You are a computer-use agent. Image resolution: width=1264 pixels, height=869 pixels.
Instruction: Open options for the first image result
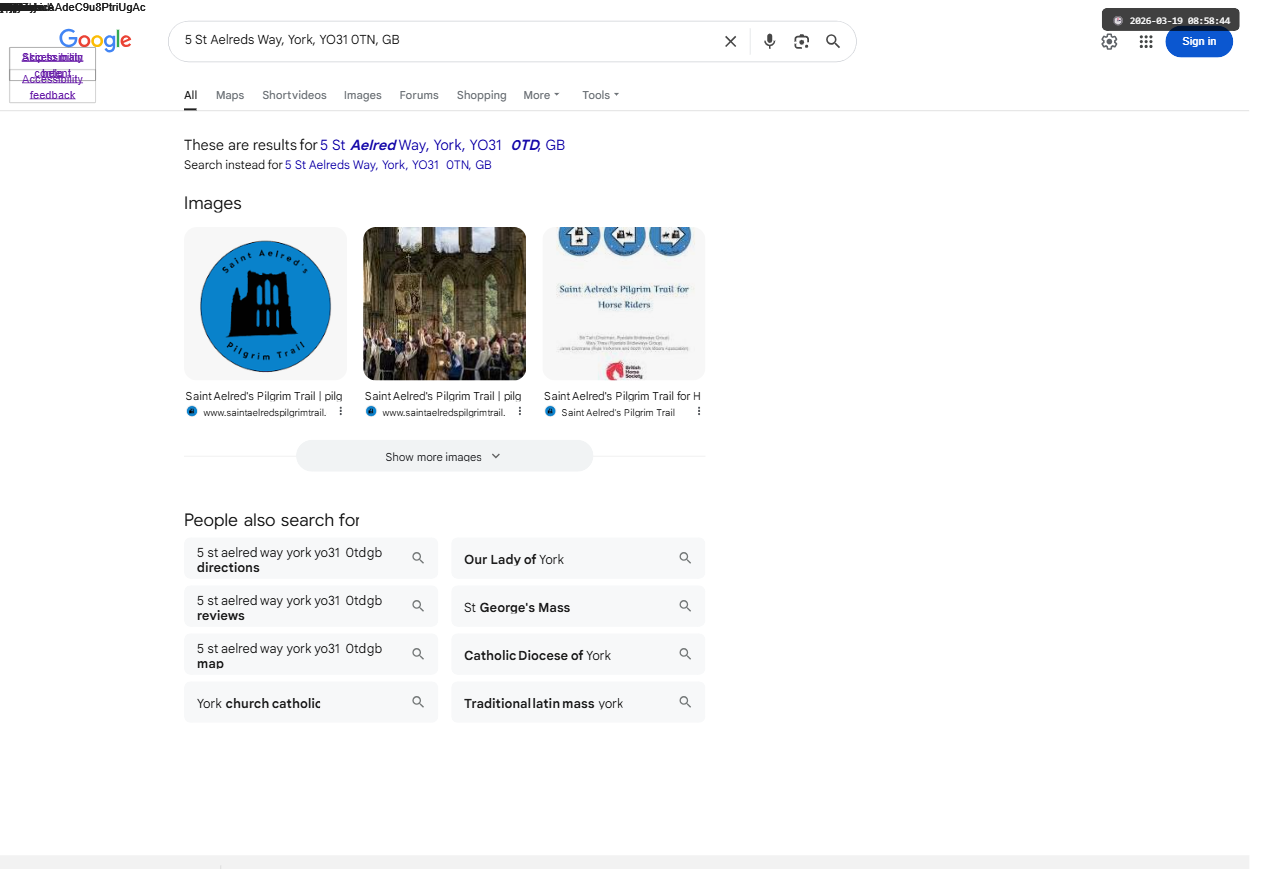click(x=340, y=411)
